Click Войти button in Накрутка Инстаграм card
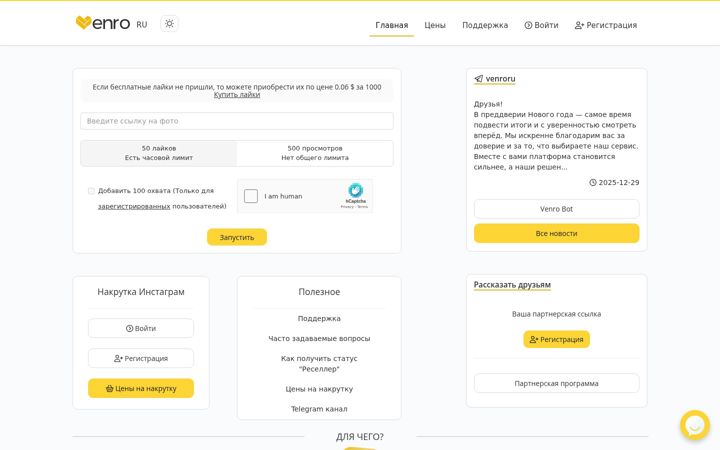The image size is (720, 450). point(141,328)
